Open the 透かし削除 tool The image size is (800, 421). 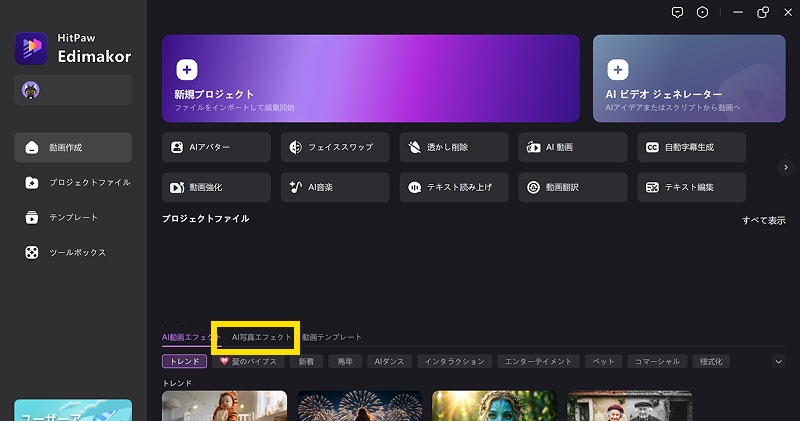tap(454, 147)
